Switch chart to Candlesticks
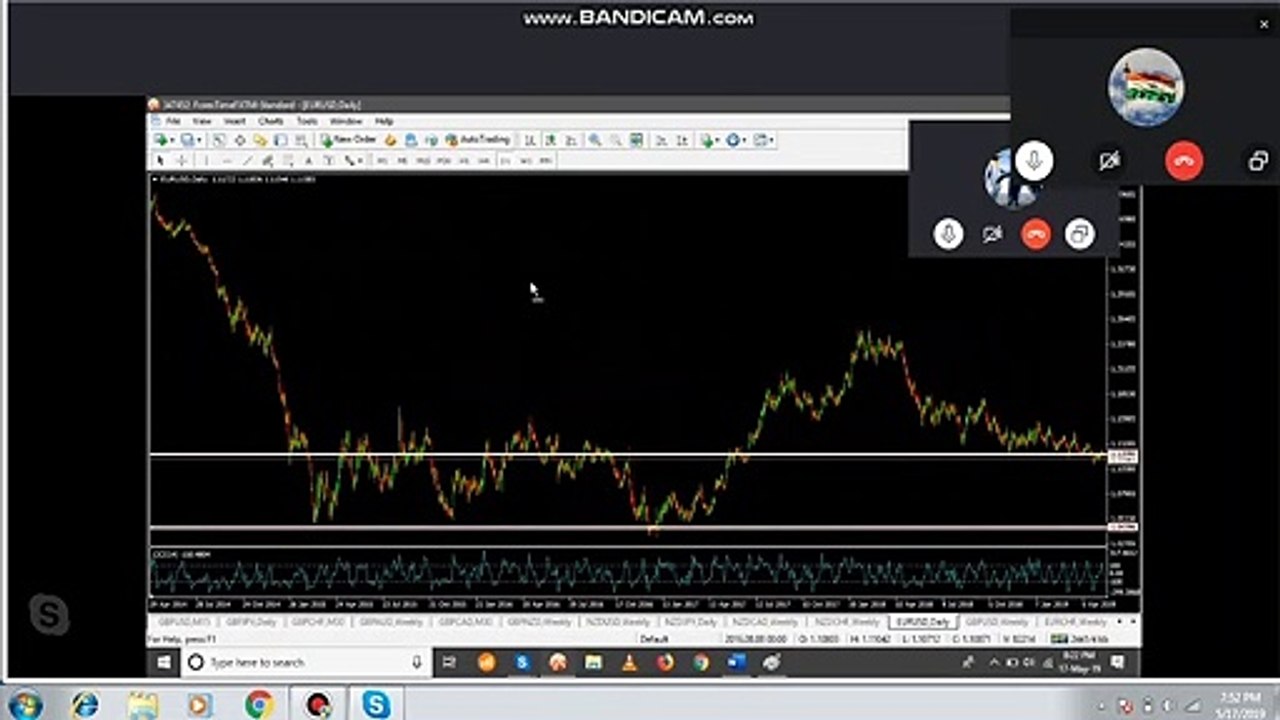This screenshot has width=1280, height=720. (550, 140)
